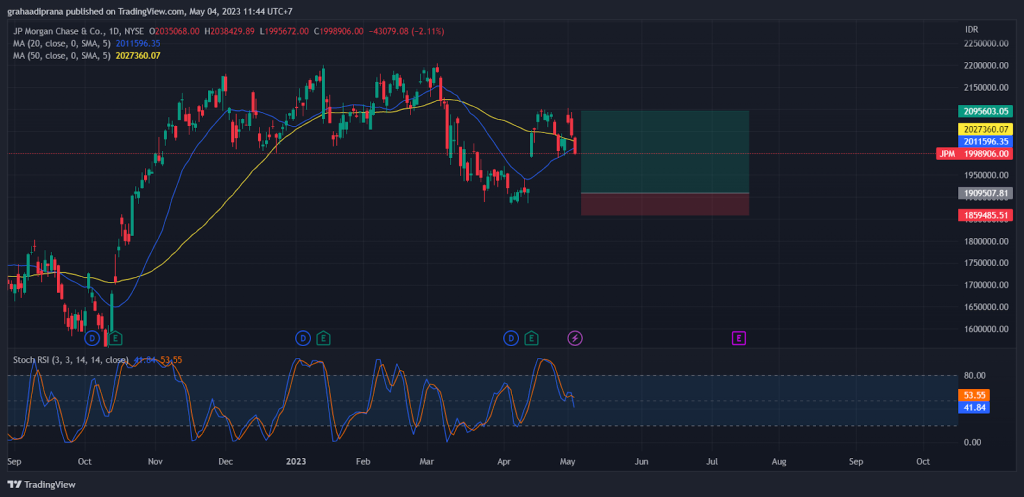Click the blue MA 20 value 2011596.35 in legend
The width and height of the screenshot is (1024, 497).
(138, 43)
